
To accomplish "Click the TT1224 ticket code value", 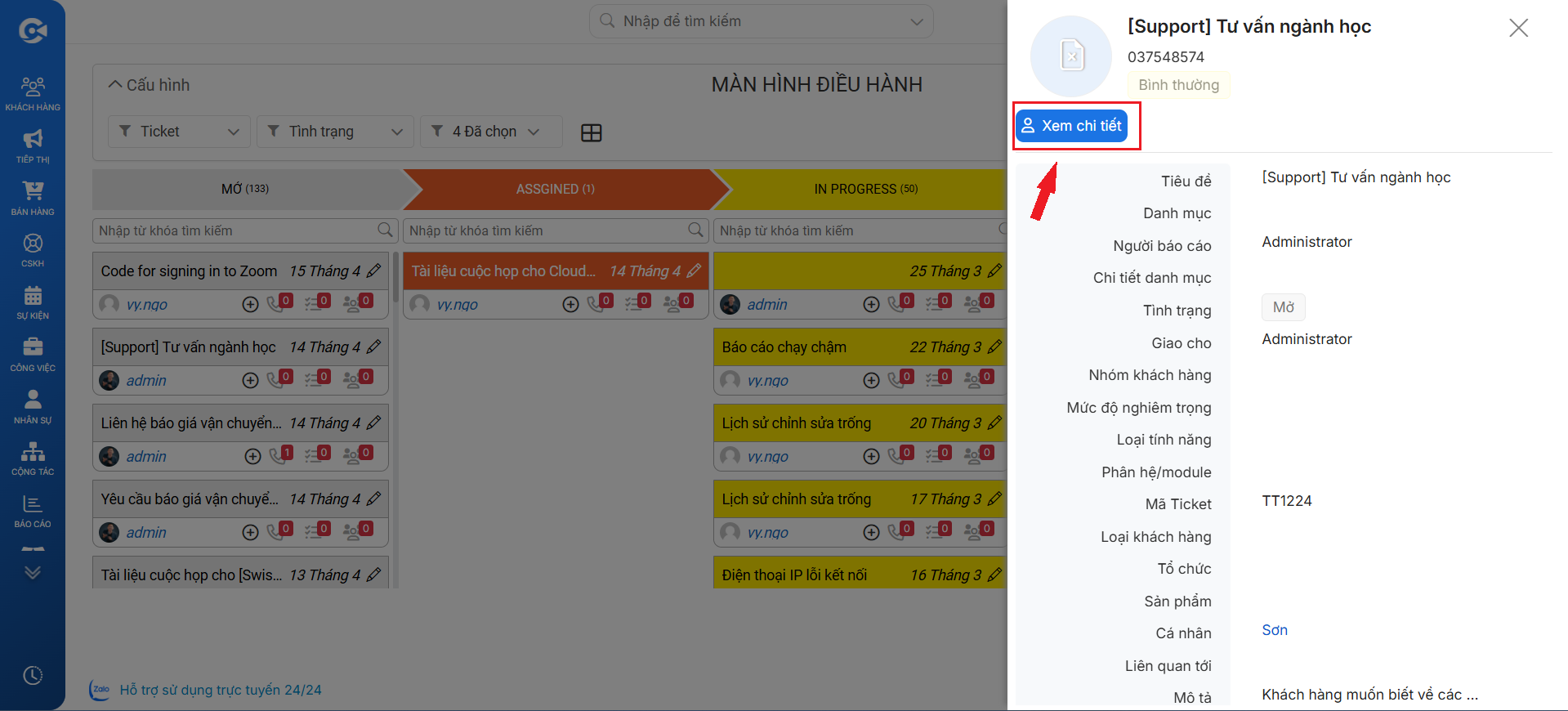I will 1287,501.
